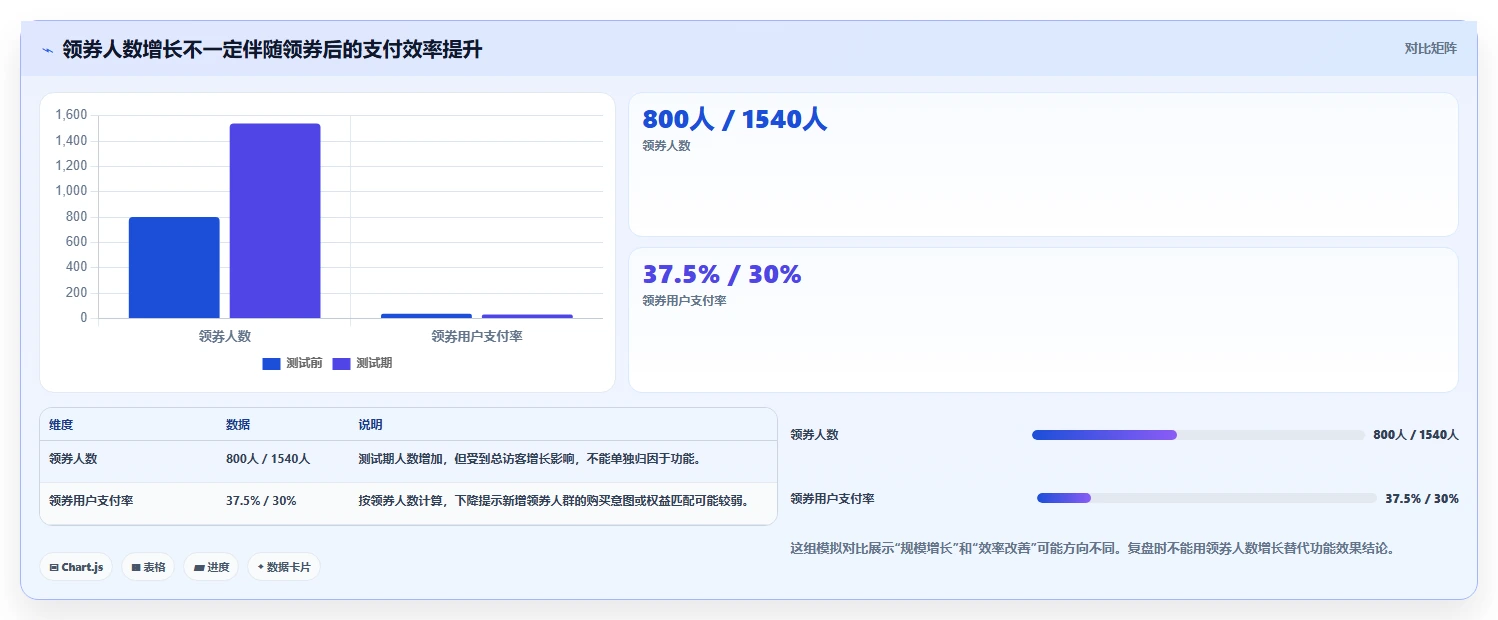
Task: Click the blue 测试前 legend color box
Action: [272, 364]
